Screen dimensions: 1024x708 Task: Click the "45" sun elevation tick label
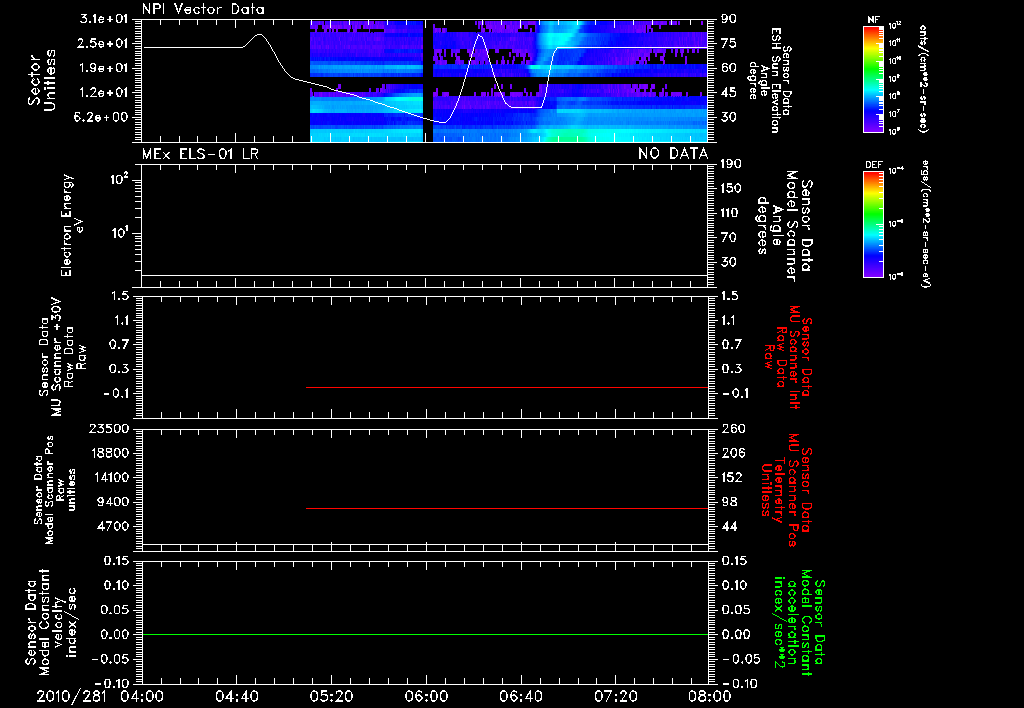click(729, 93)
